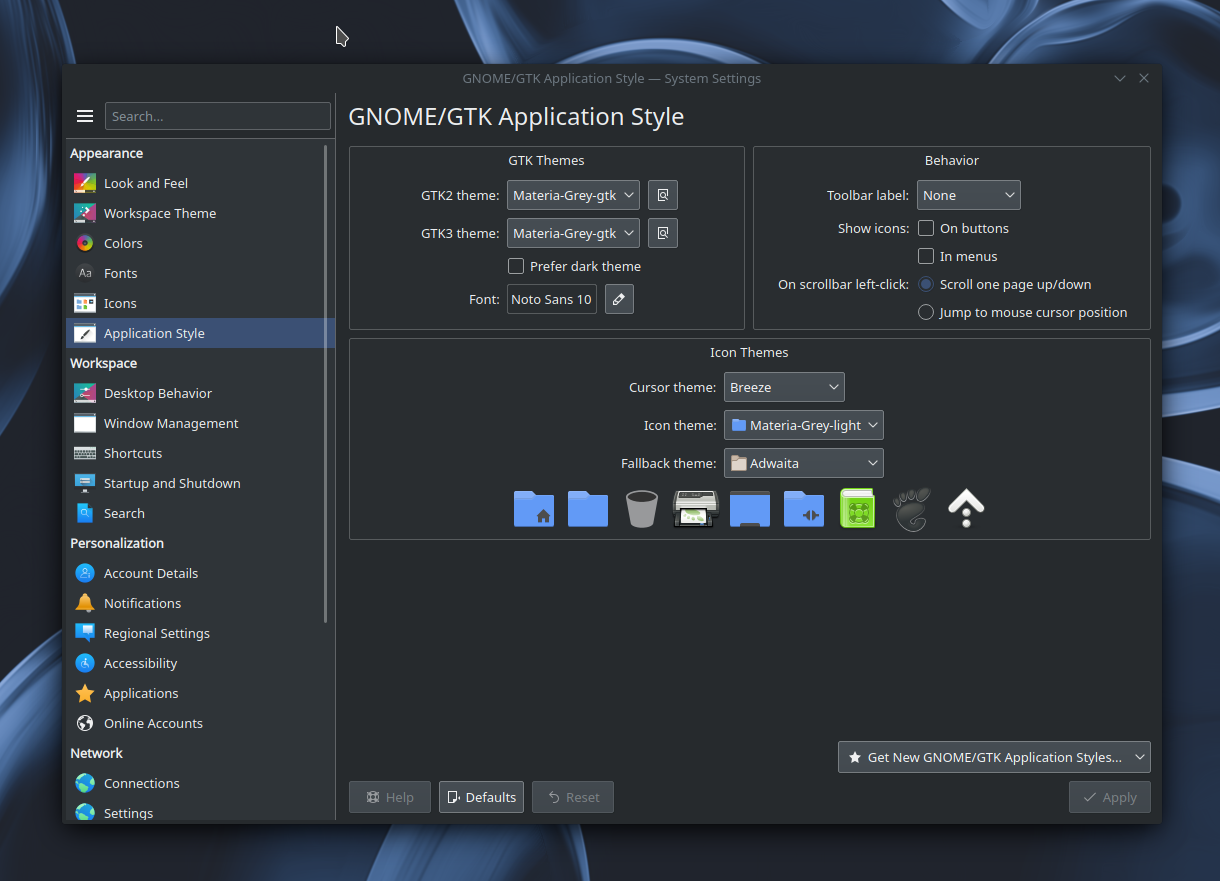Click the Applications star icon
Viewport: 1220px width, 881px height.
click(85, 693)
